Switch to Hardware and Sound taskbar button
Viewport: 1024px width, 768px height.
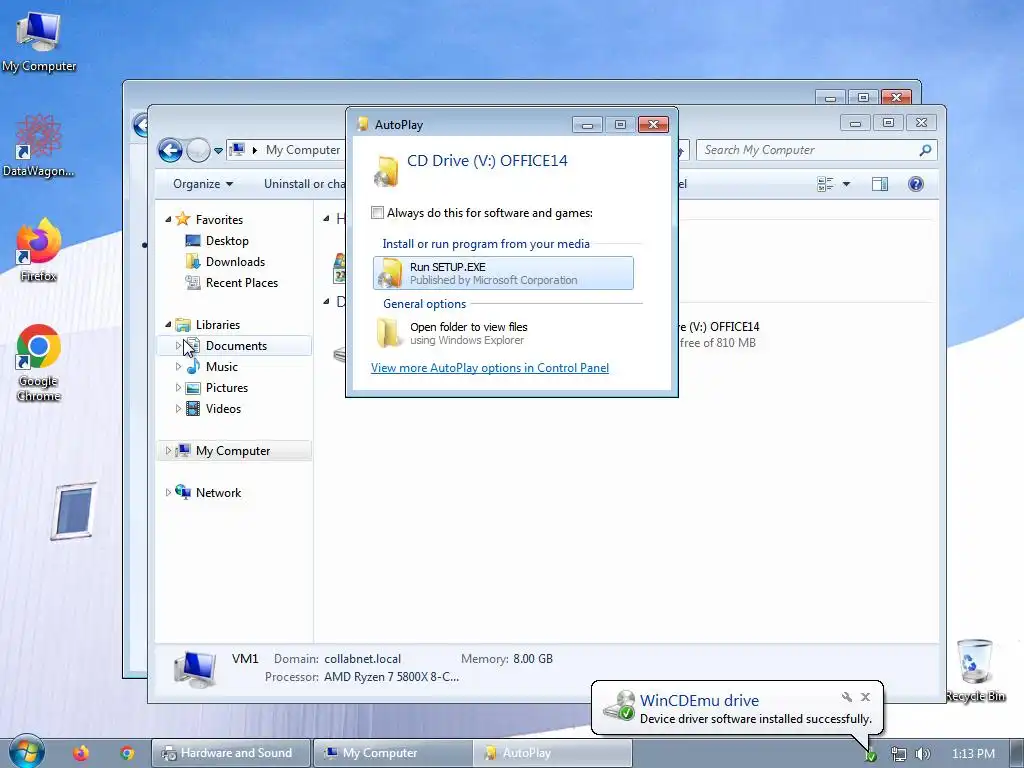click(231, 754)
